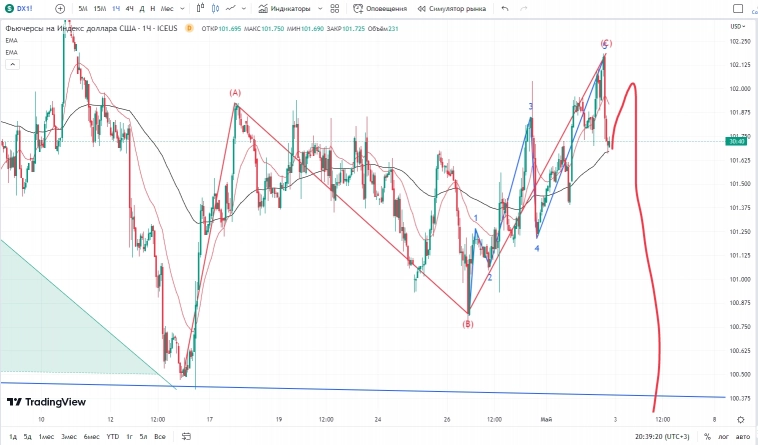Select the 4Ч timeframe

pos(129,9)
